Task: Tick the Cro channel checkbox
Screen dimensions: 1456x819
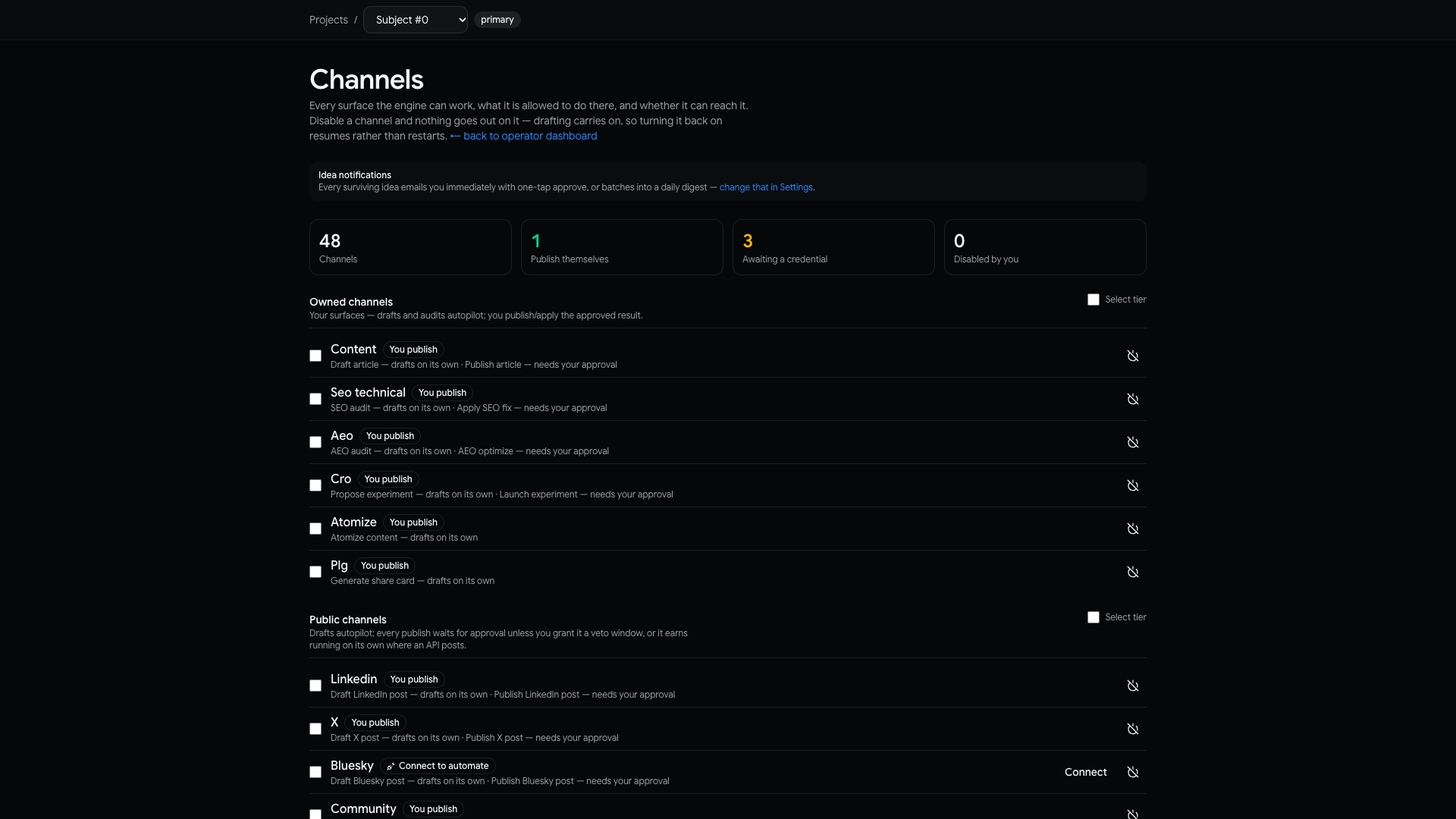Action: 315,485
